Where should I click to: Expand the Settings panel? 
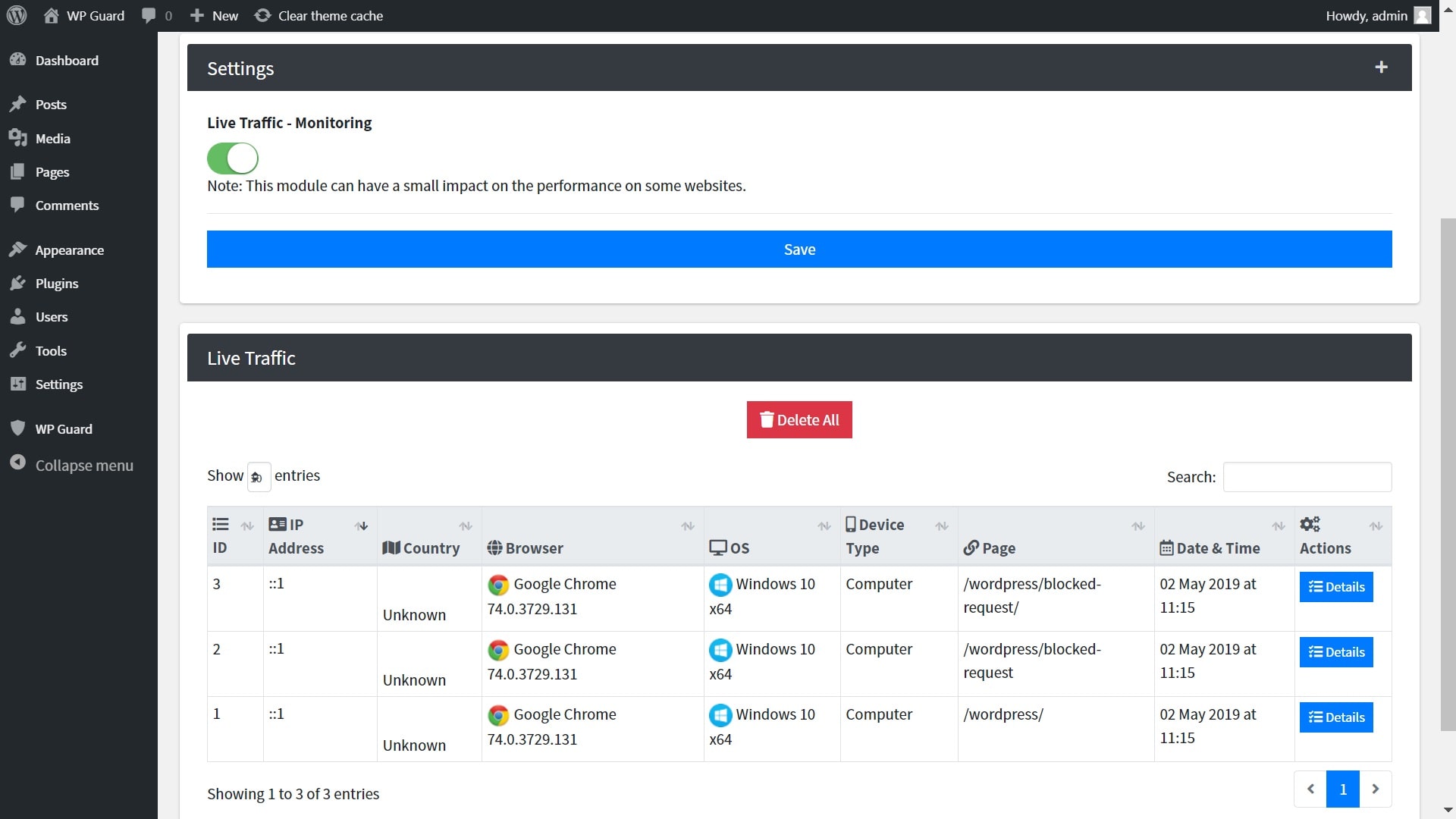pos(1382,67)
